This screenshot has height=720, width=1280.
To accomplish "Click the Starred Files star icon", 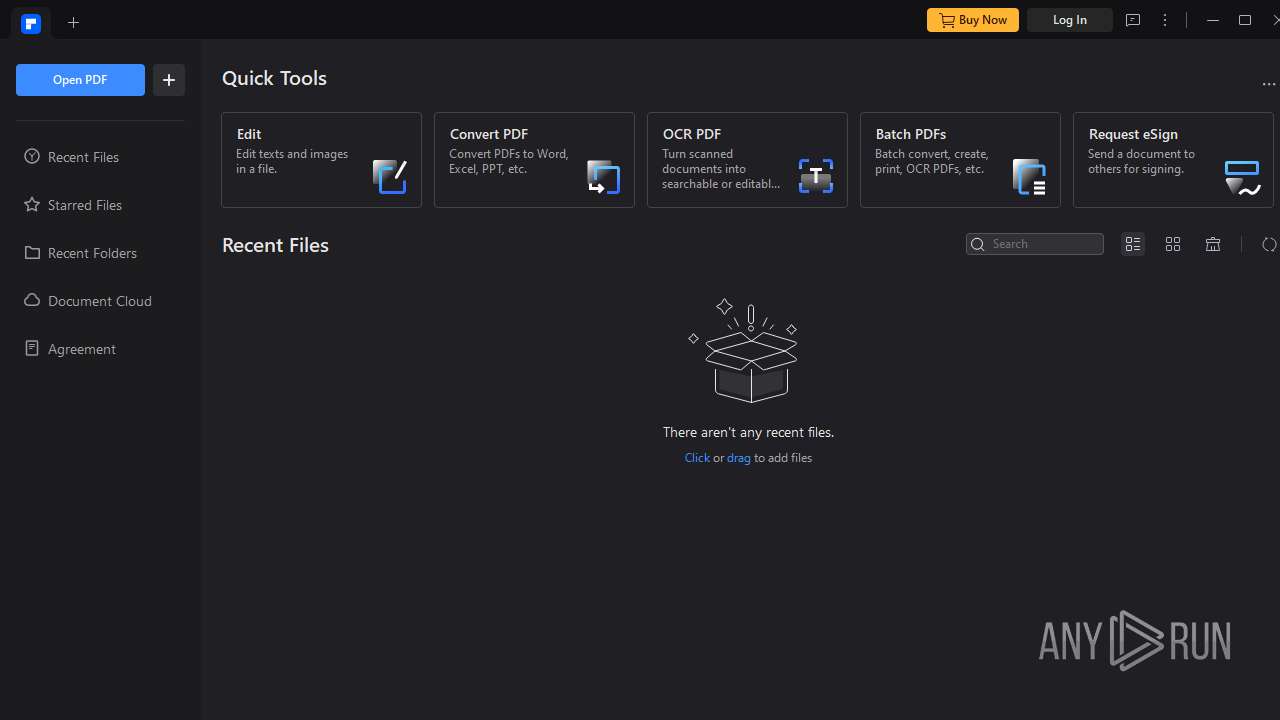I will [32, 204].
